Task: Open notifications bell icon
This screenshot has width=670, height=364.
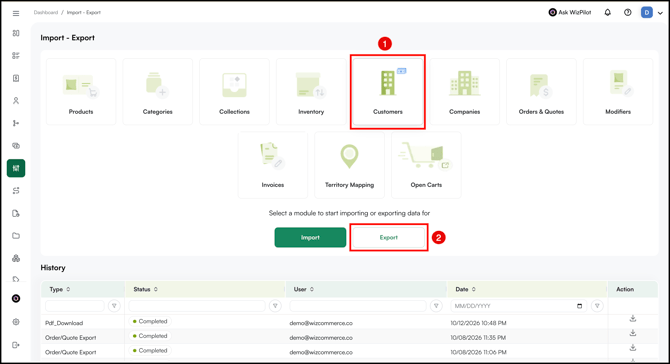Action: (x=608, y=12)
